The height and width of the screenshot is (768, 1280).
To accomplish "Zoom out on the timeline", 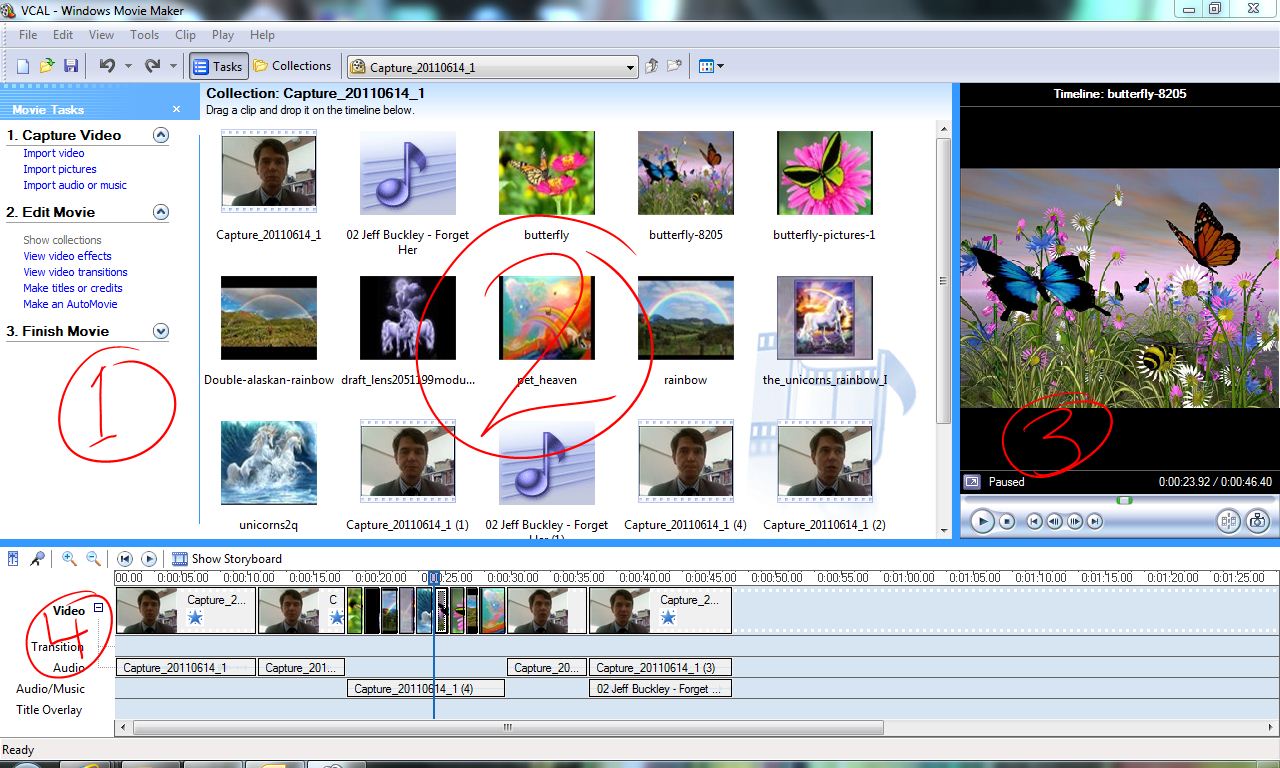I will [93, 559].
